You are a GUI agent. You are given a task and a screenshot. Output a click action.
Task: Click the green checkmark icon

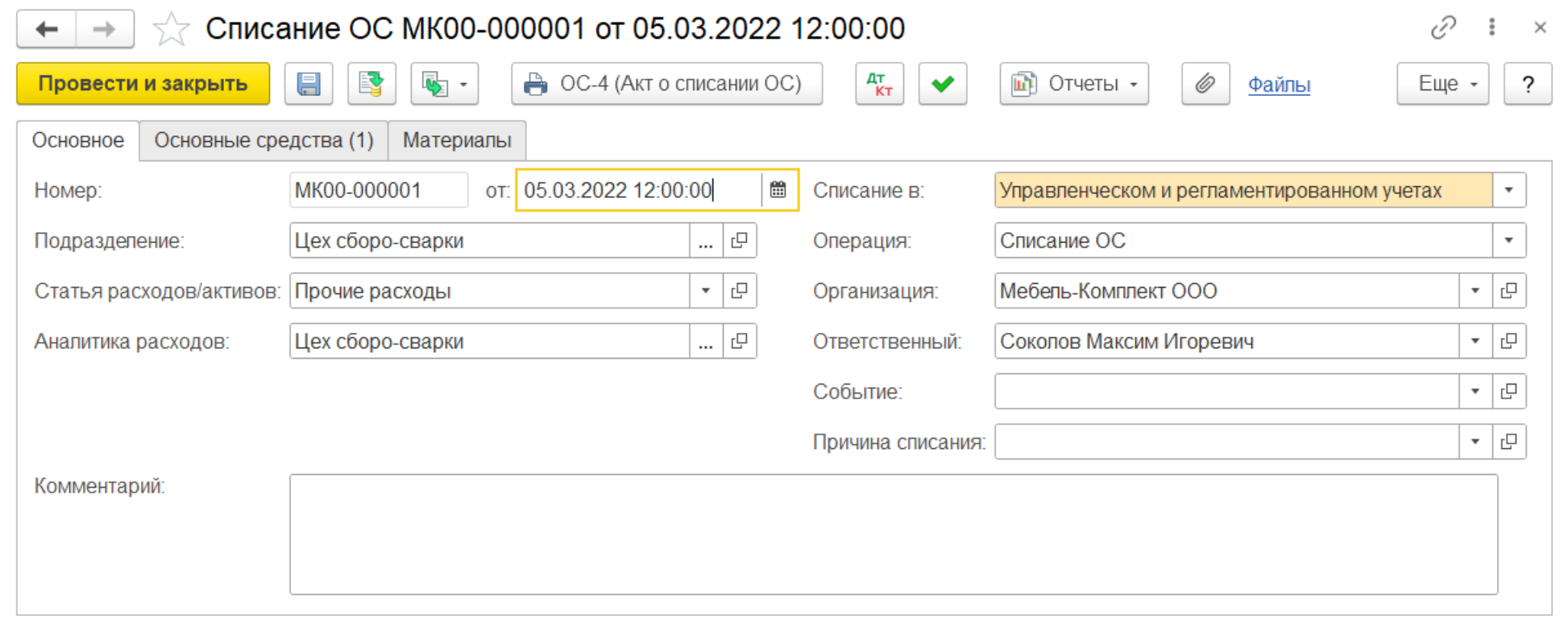943,84
